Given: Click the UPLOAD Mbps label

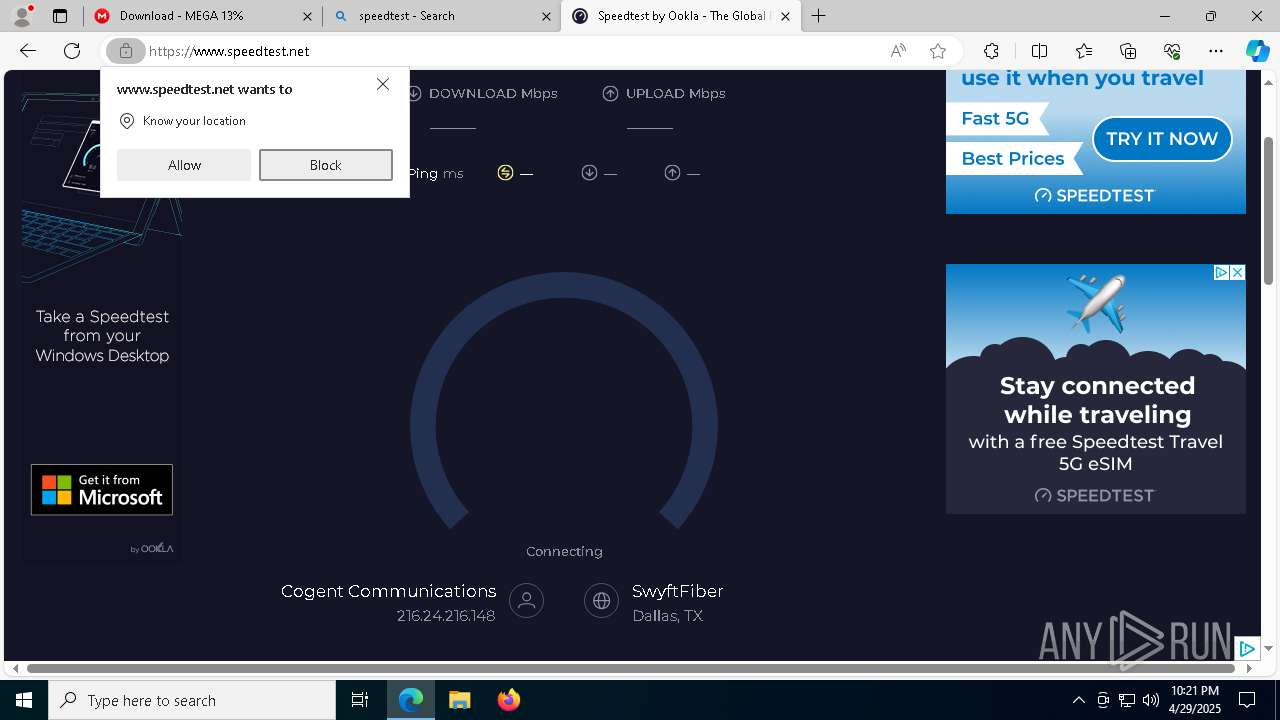Looking at the screenshot, I should [675, 93].
